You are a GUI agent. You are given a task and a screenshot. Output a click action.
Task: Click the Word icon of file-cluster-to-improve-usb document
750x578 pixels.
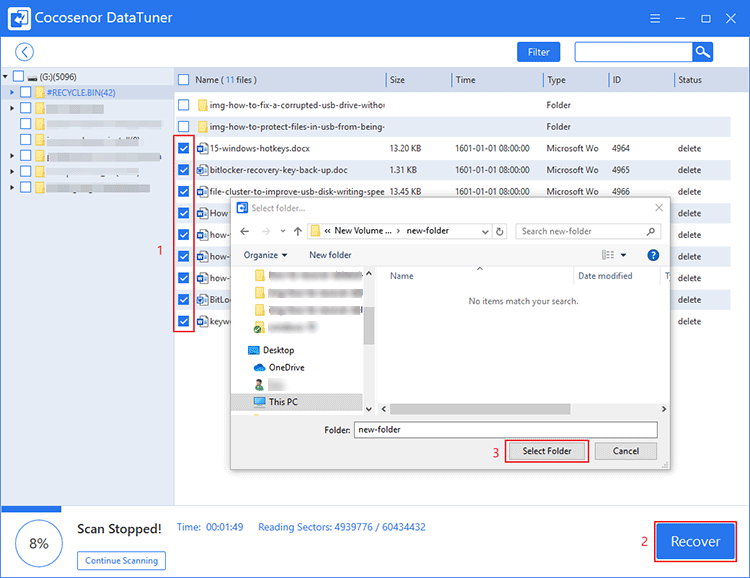coord(202,191)
